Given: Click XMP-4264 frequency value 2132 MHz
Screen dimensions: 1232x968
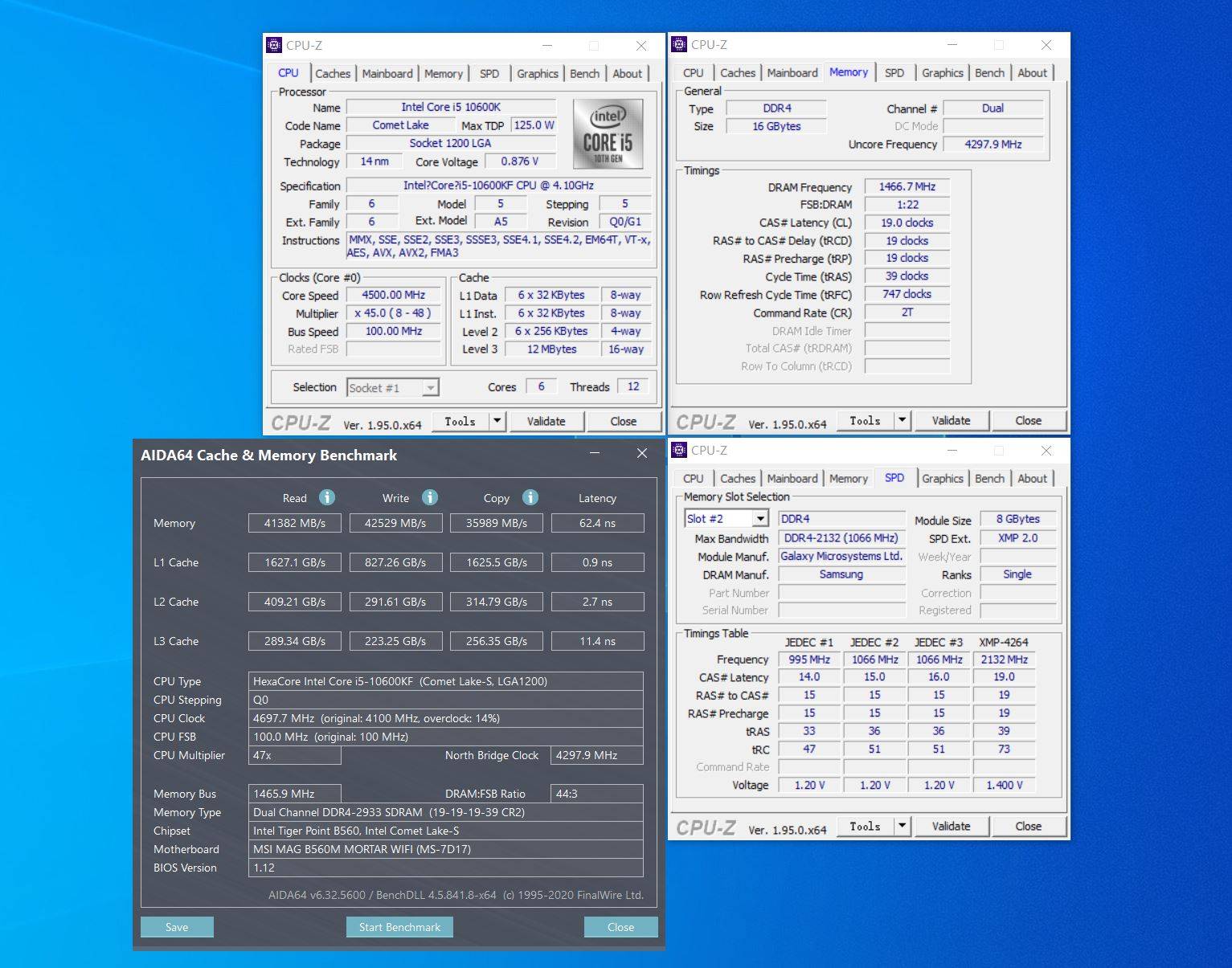Looking at the screenshot, I should coord(1005,660).
